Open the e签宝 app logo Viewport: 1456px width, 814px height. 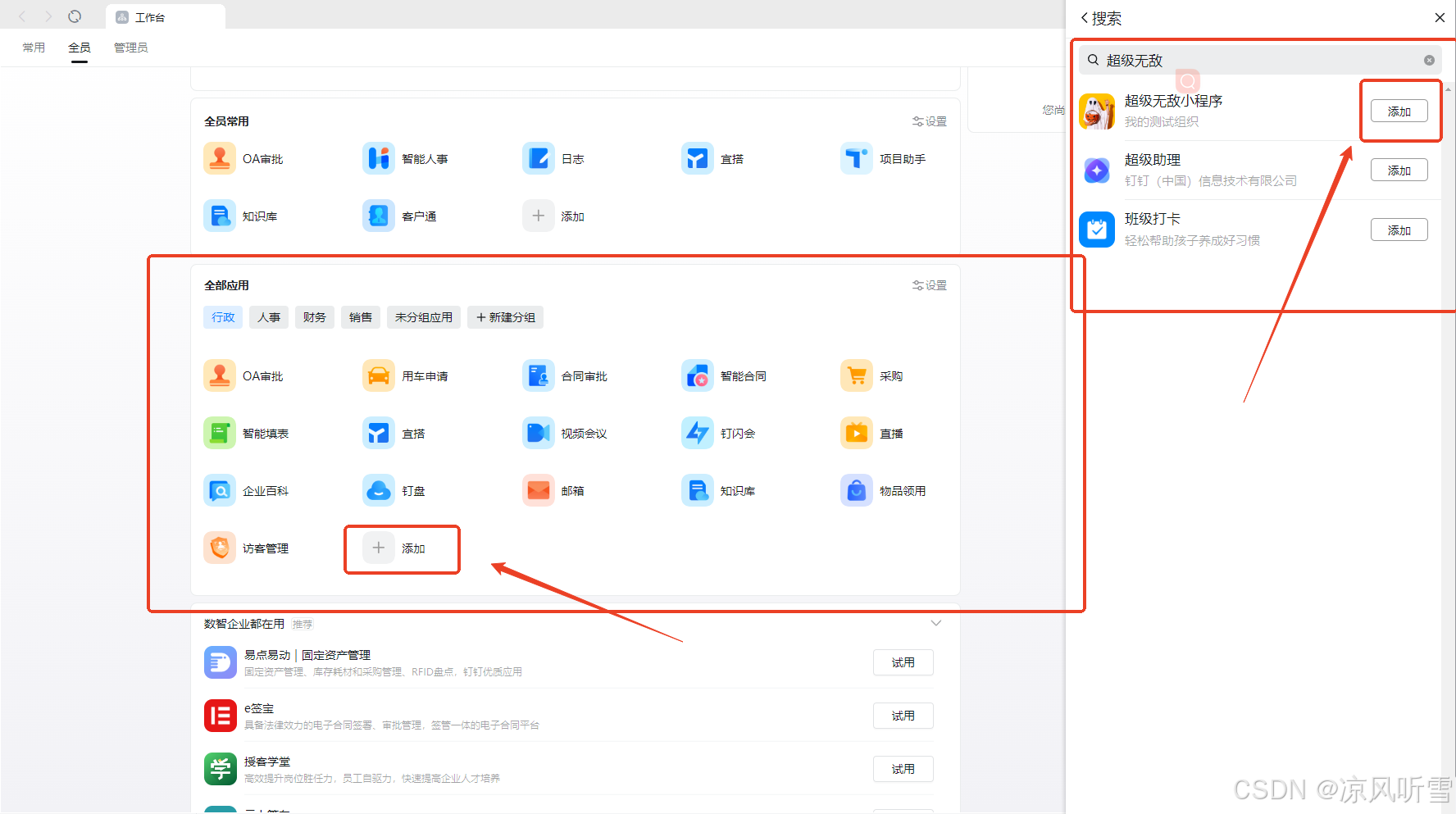[220, 716]
